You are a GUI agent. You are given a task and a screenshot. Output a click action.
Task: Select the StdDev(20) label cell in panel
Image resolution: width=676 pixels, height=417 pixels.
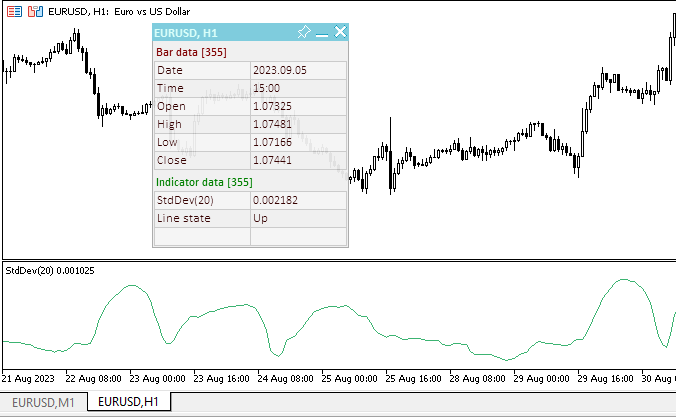coord(202,201)
